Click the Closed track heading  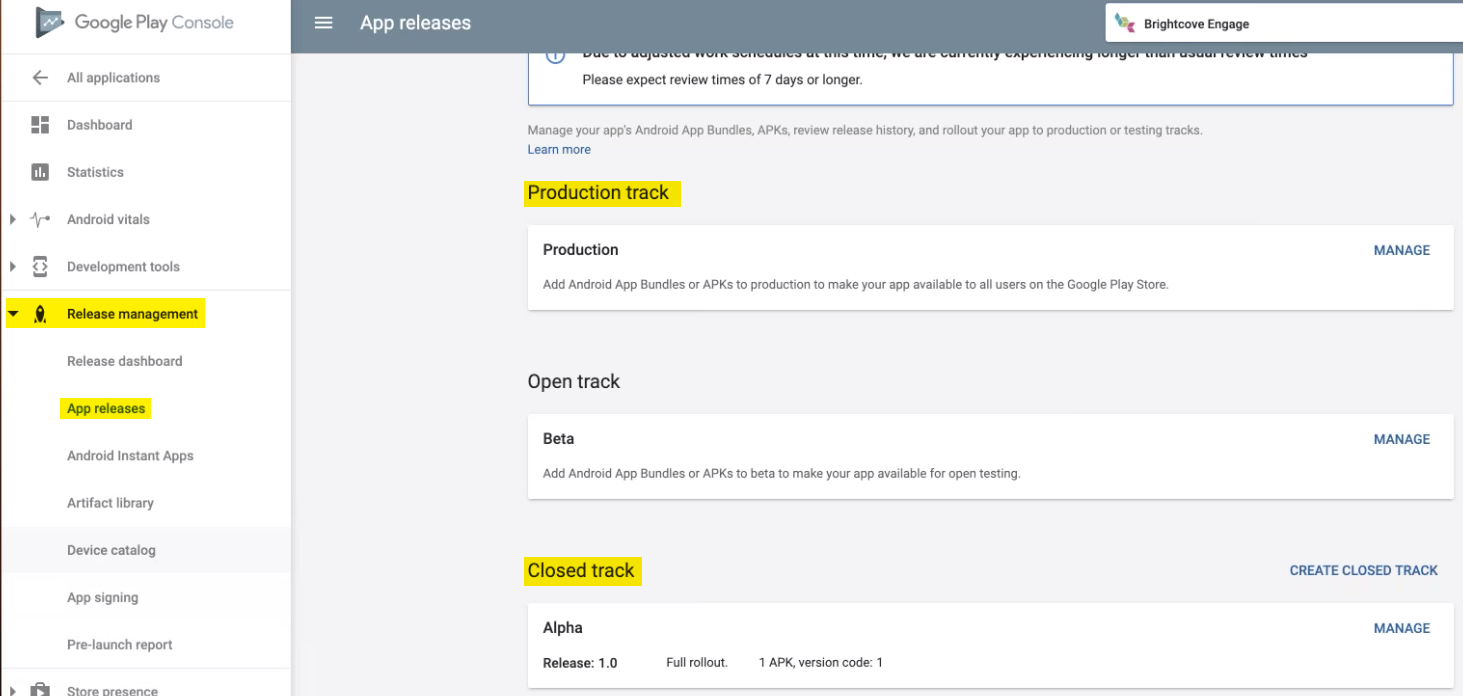pyautogui.click(x=581, y=570)
